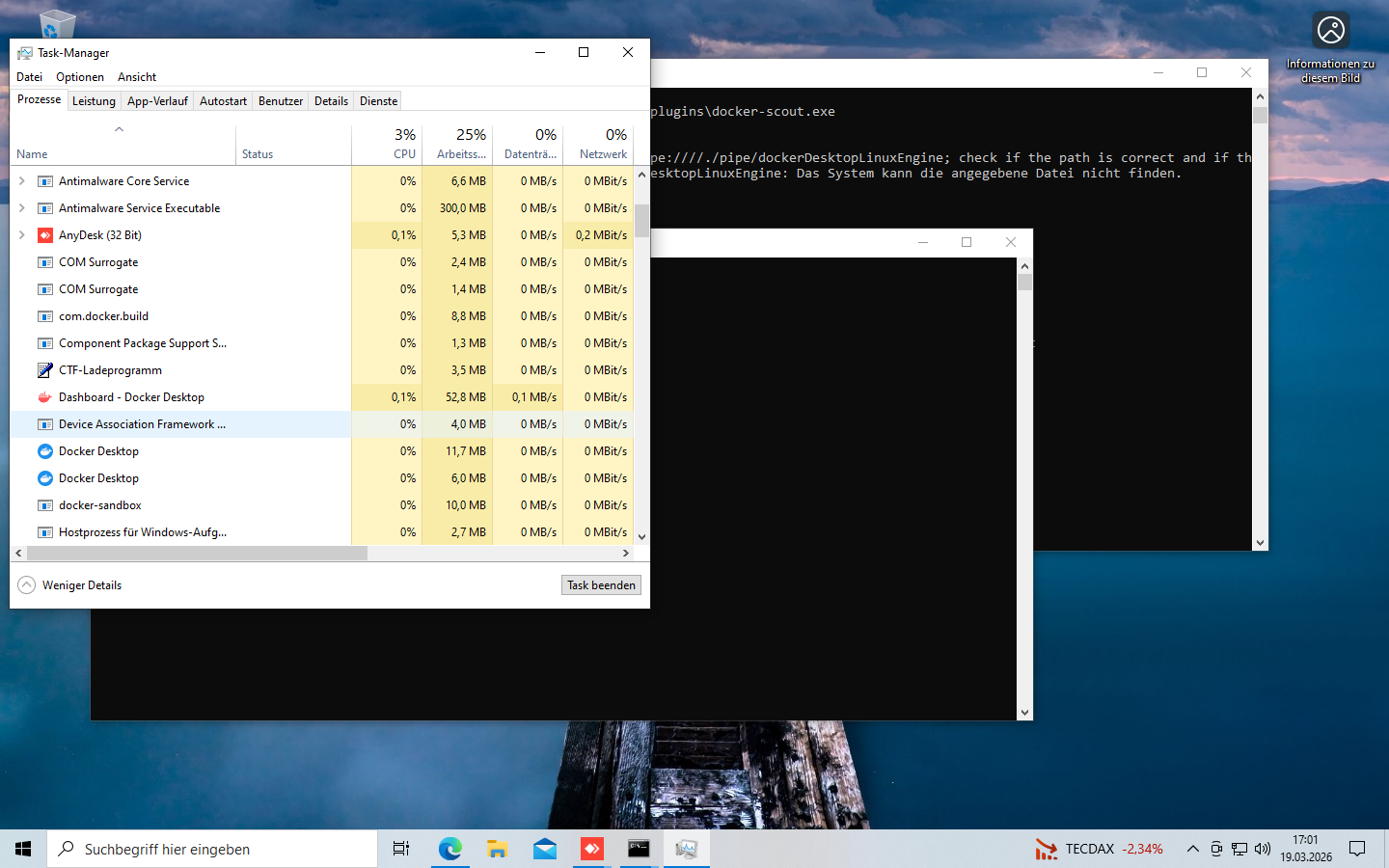Screen dimensions: 1389x868
Task: Collapse to fewer details with Weniger Details arrow
Action: [x=27, y=585]
